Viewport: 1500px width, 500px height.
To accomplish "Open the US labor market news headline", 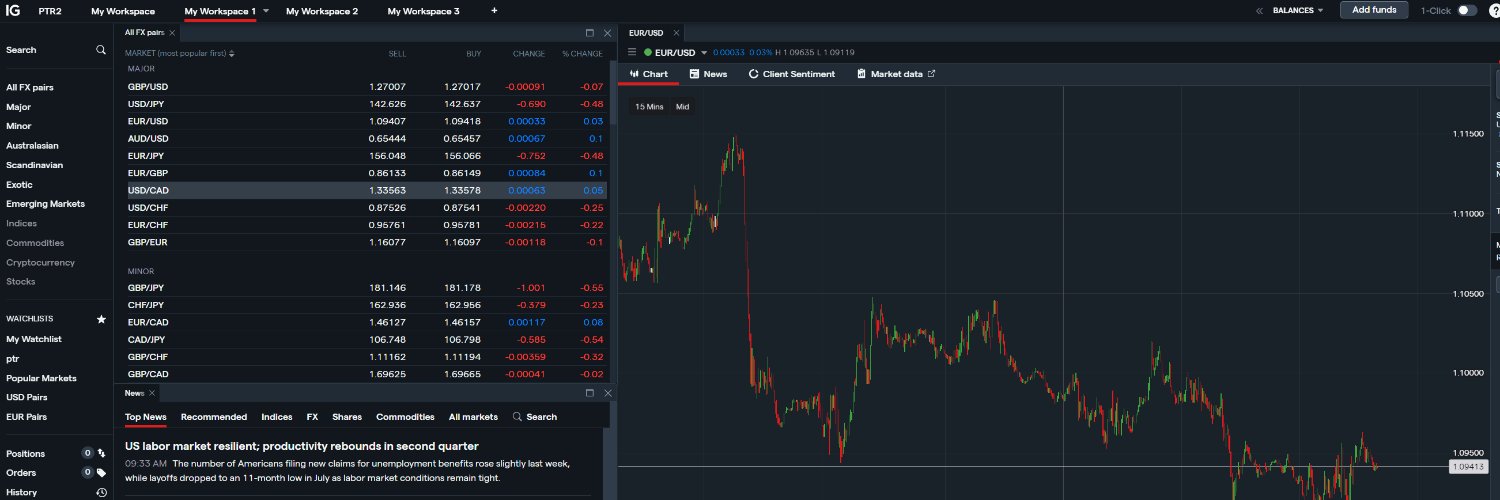I will 302,446.
